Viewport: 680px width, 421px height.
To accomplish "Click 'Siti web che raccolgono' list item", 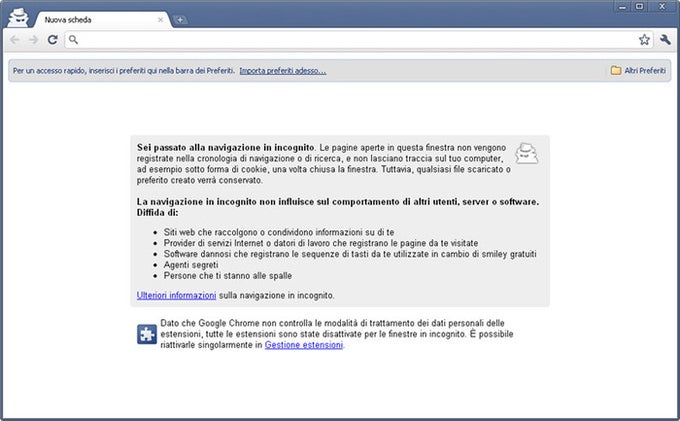I will [x=279, y=232].
